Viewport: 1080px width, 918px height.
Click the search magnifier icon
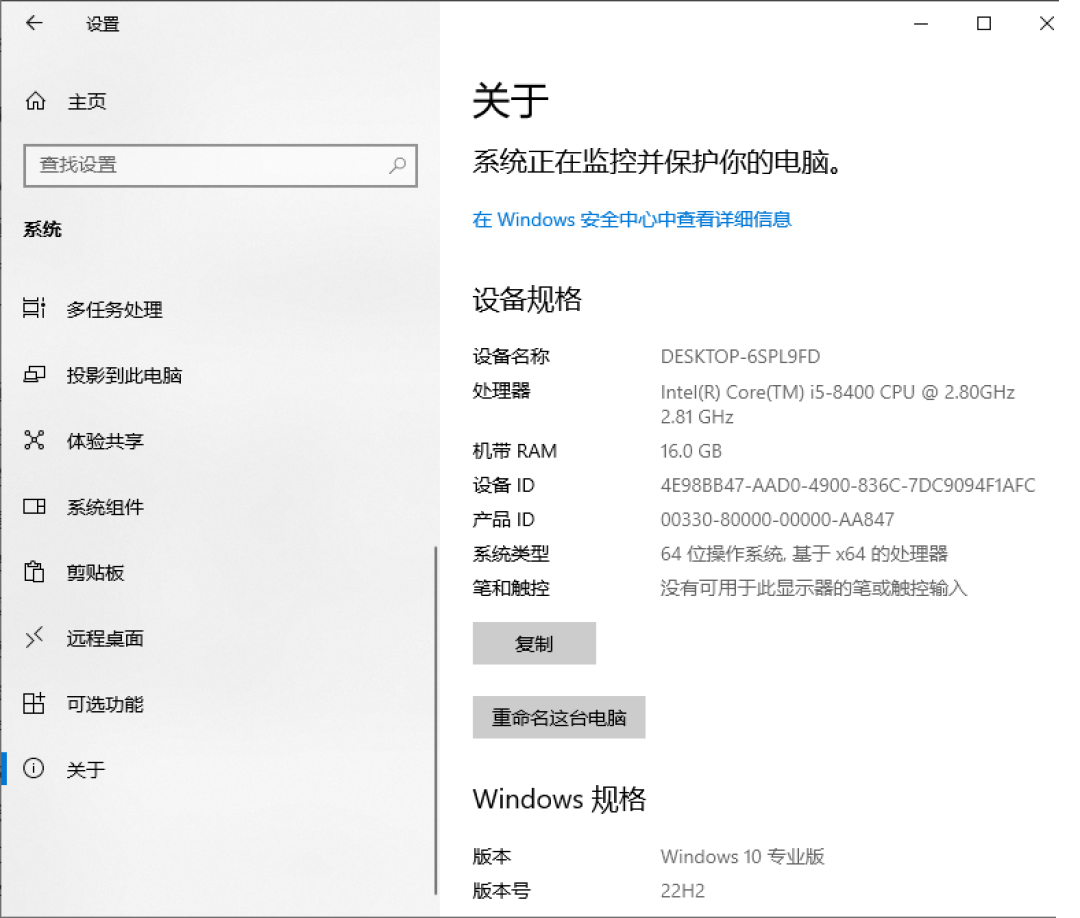click(397, 165)
